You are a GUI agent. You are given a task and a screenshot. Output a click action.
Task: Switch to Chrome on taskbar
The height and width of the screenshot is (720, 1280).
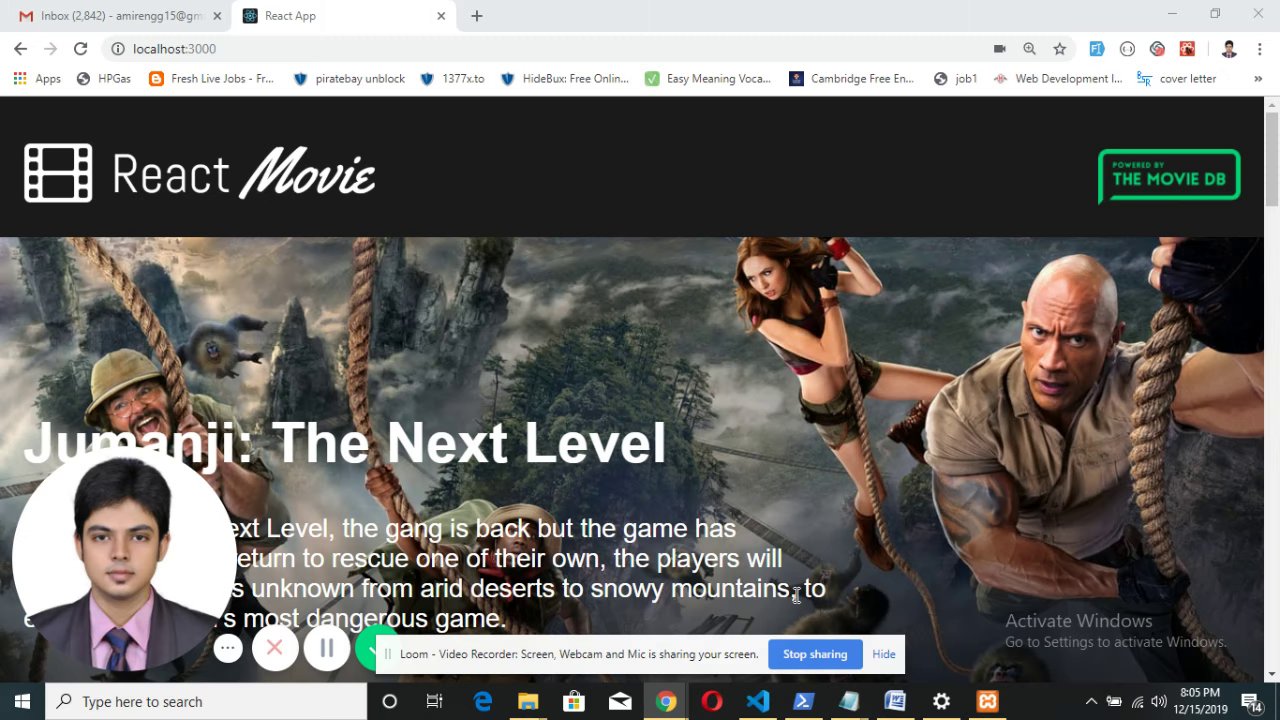coord(666,701)
